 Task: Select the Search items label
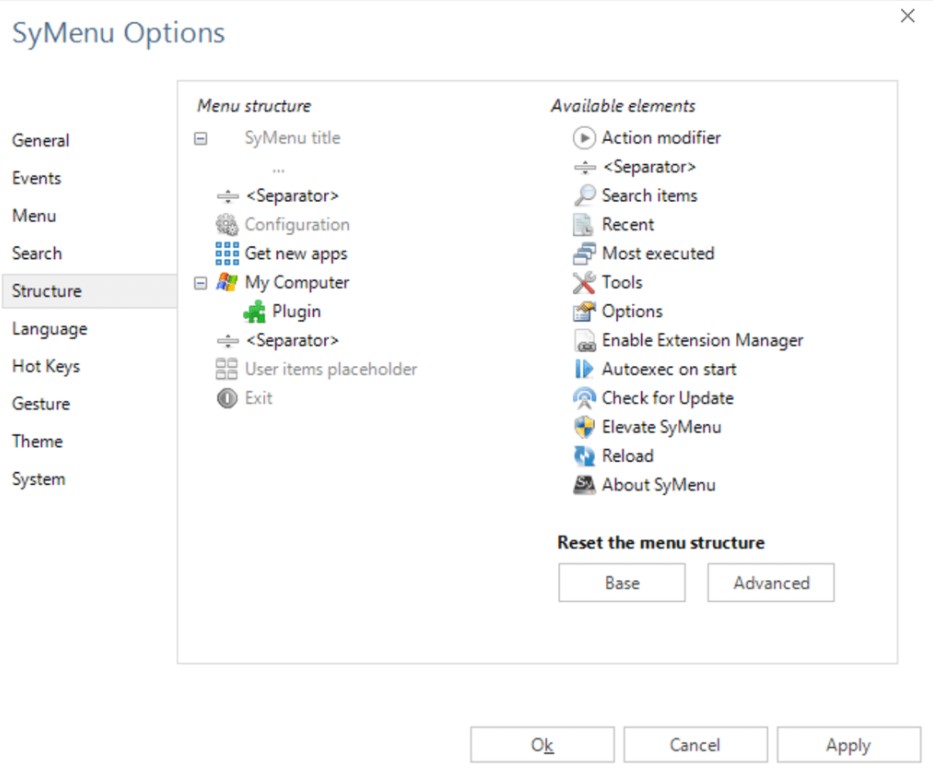(649, 196)
